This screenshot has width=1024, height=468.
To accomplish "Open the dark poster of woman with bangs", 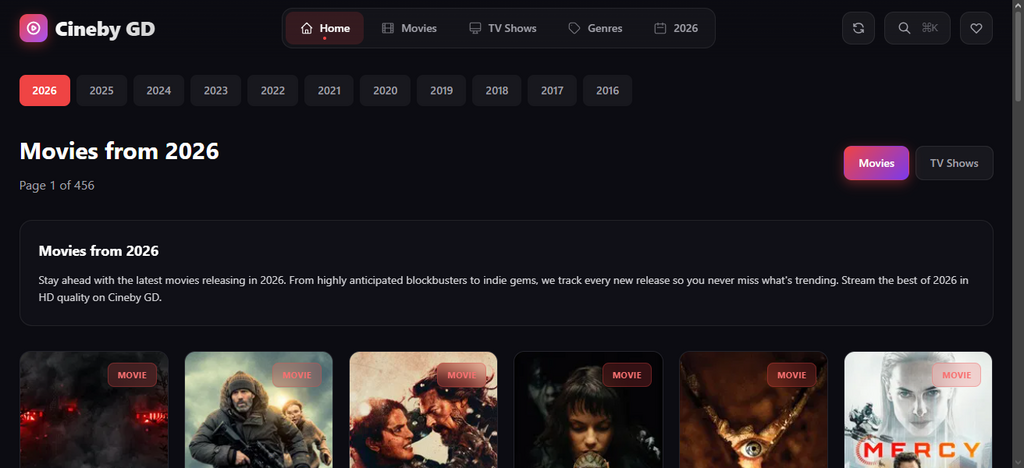I will click(x=588, y=410).
